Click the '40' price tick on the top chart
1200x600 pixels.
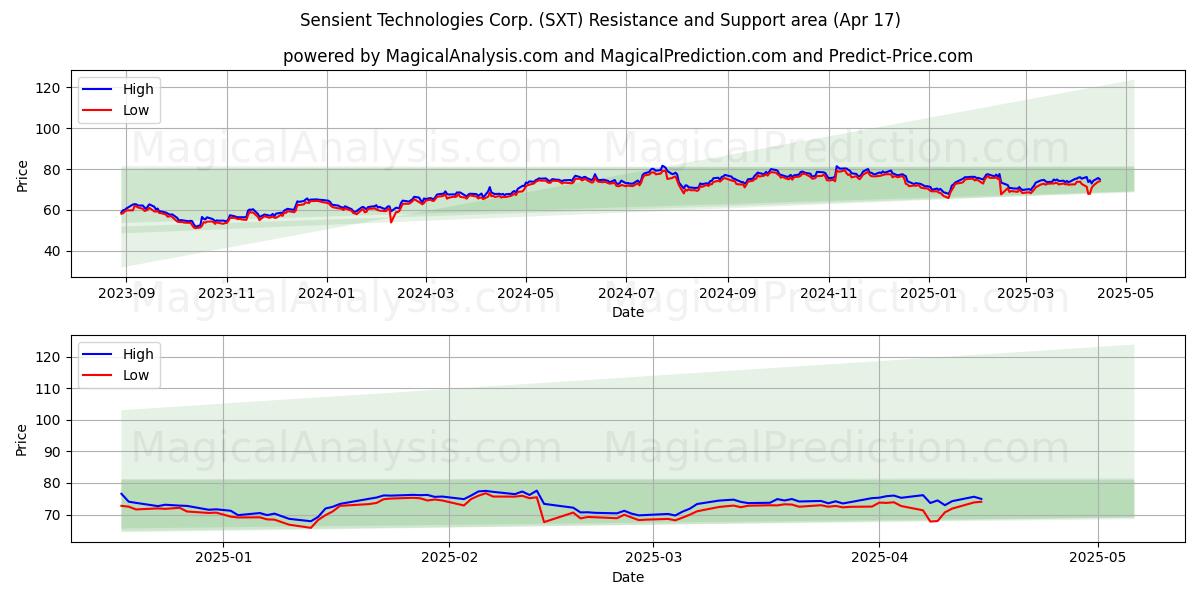pos(54,251)
